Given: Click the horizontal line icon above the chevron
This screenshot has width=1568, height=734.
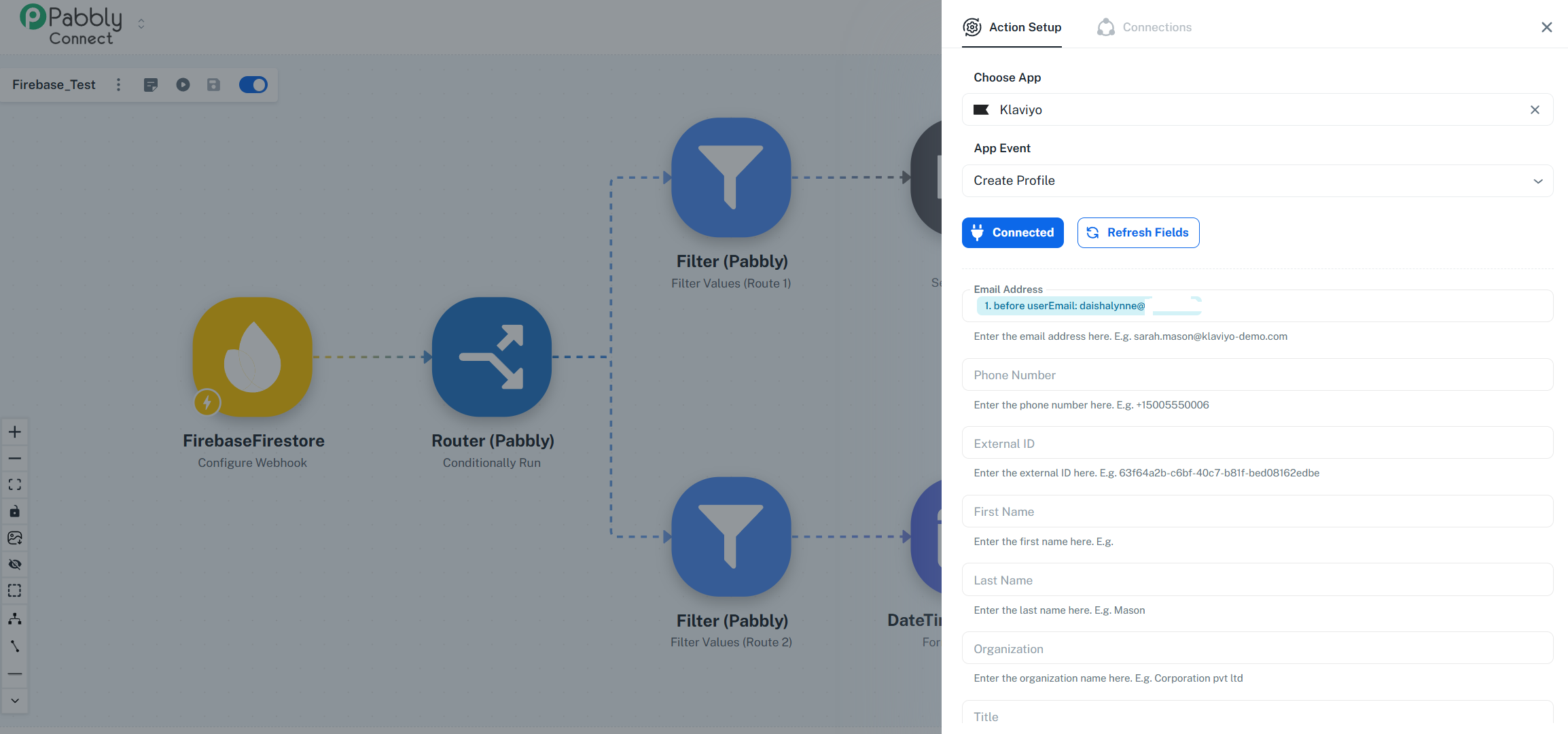Looking at the screenshot, I should click(15, 674).
